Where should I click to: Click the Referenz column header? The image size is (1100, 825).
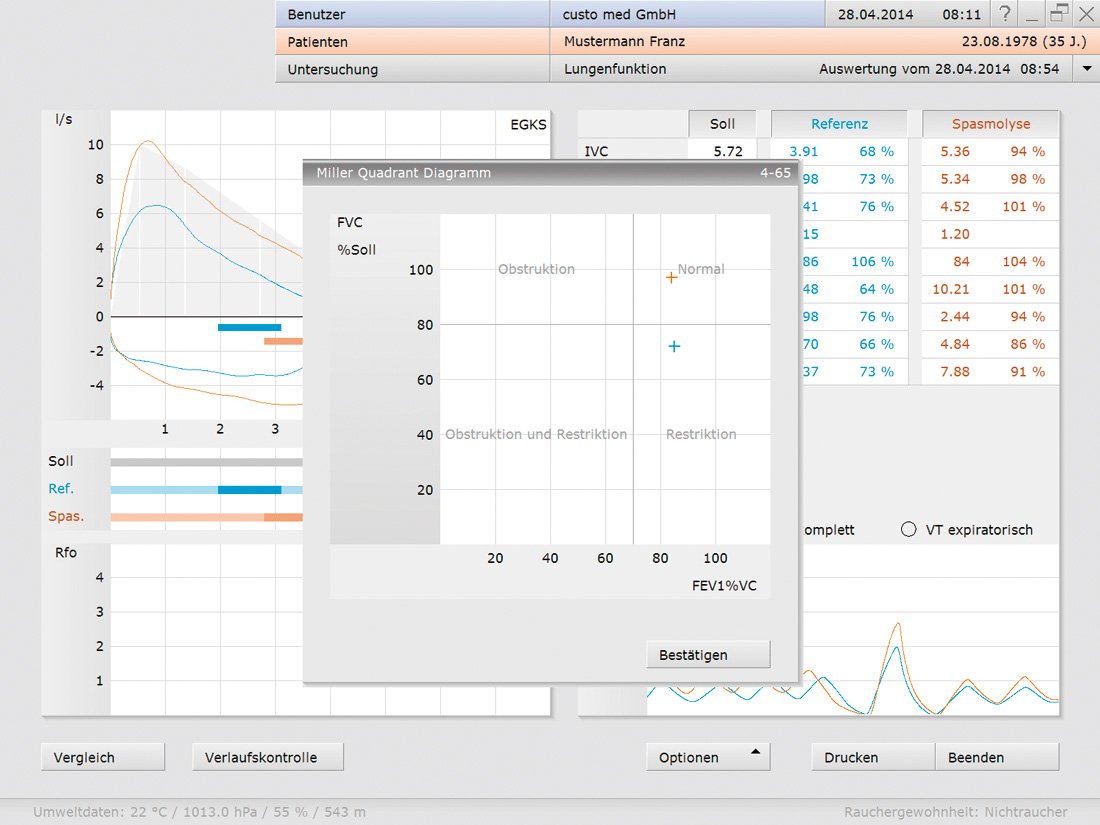[x=839, y=124]
